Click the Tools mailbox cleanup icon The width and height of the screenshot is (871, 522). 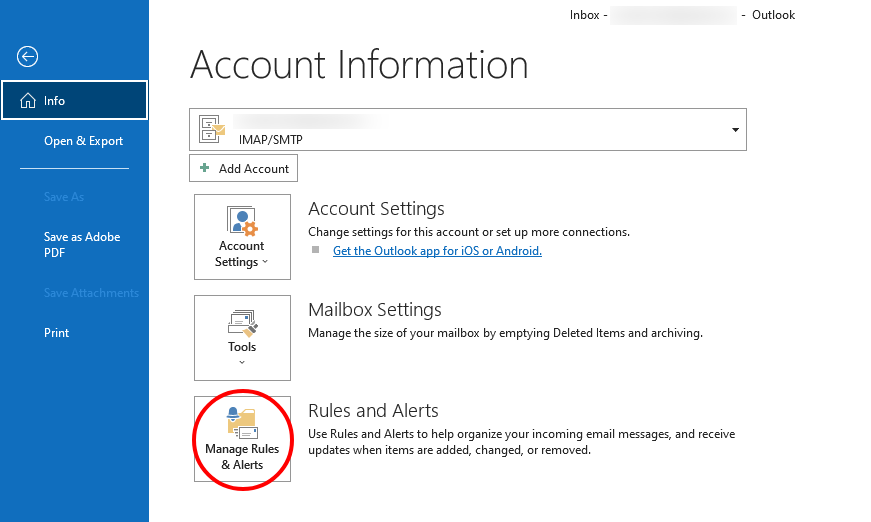point(243,323)
